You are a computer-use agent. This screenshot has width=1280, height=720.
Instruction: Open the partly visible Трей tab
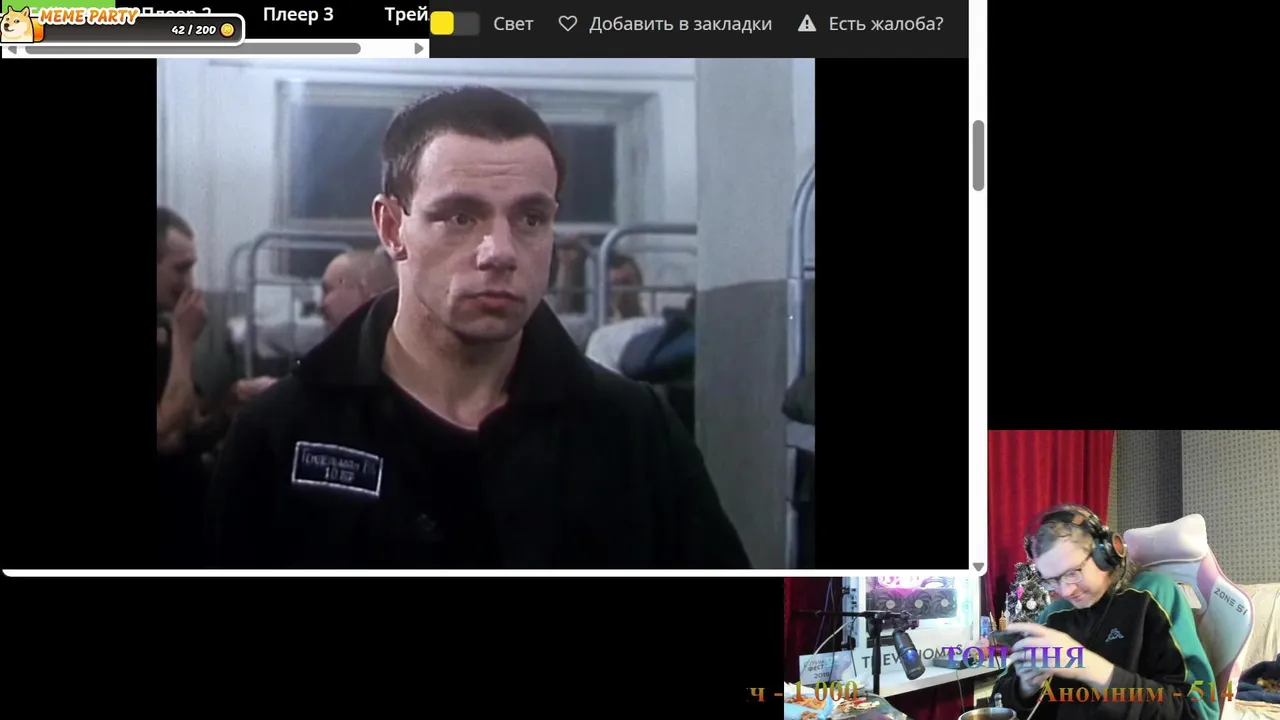[x=406, y=15]
